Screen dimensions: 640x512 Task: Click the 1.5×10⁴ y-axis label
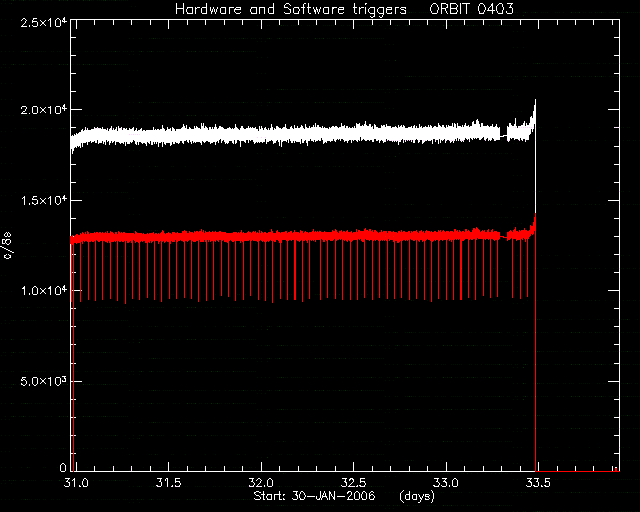tap(43, 201)
